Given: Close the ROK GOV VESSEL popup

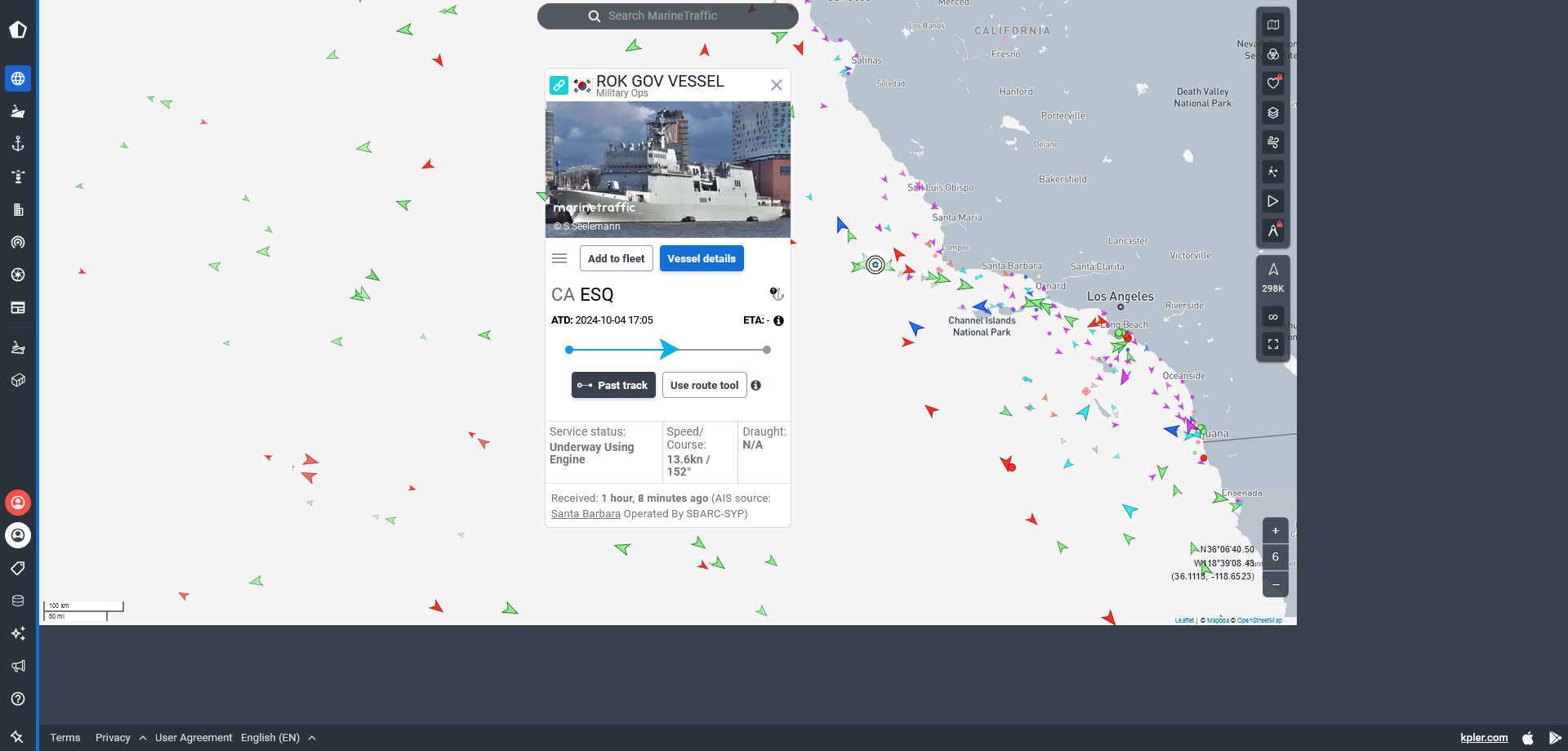Looking at the screenshot, I should coord(776,85).
